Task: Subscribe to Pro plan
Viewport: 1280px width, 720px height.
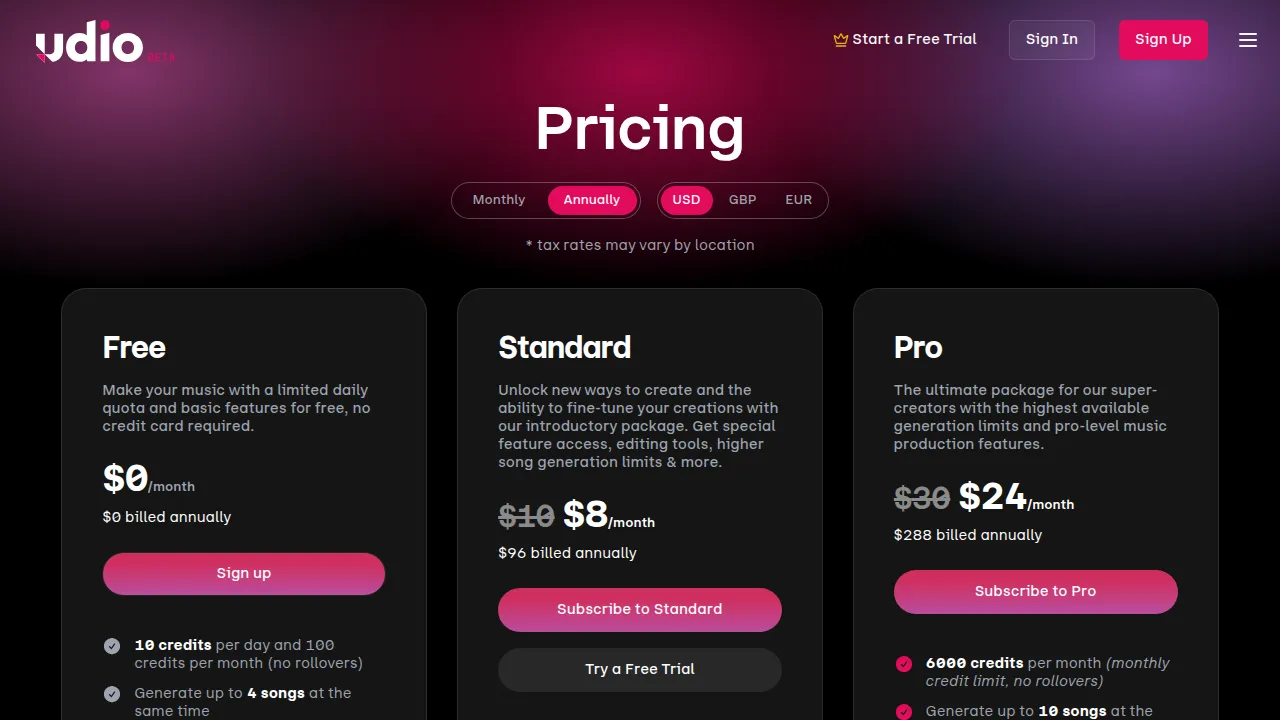Action: coord(1036,592)
